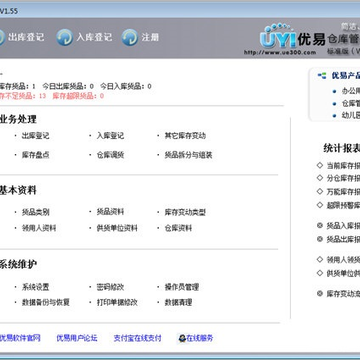Viewport: 360px width, 360px height.
Task: Click the 优易产品 panel header icon
Action: point(322,76)
